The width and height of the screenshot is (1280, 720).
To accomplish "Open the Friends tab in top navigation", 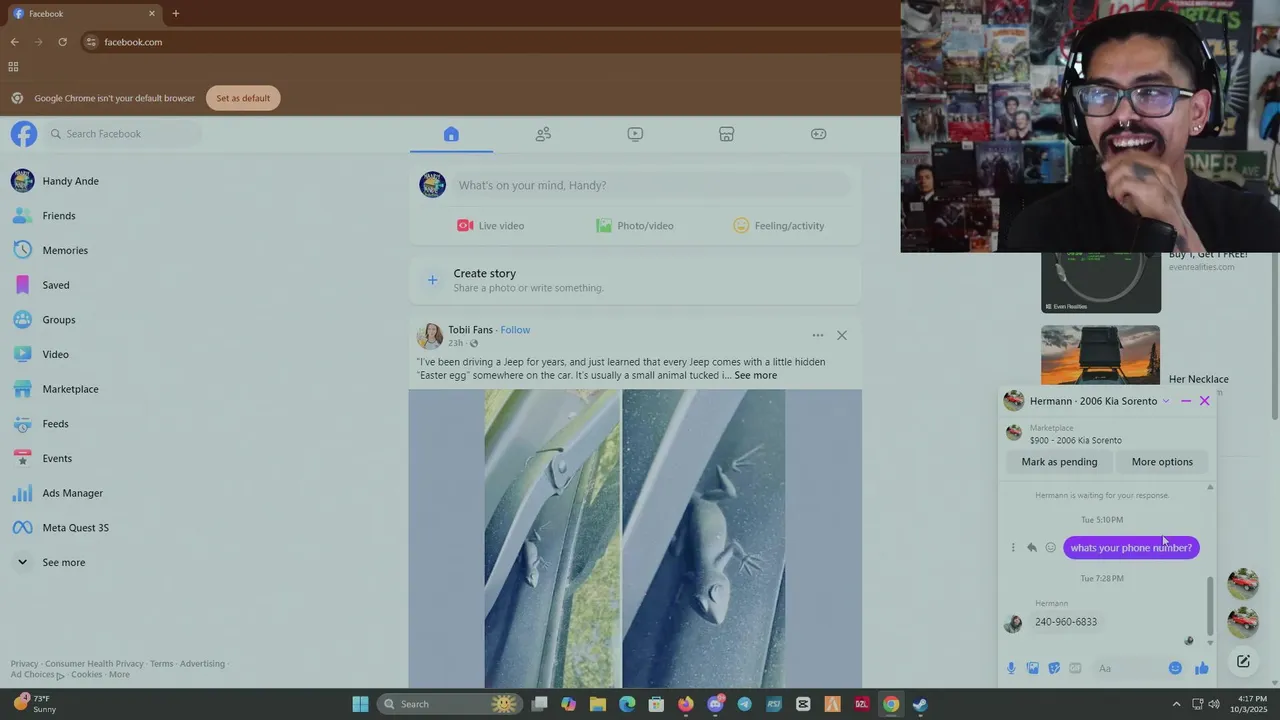I will click(543, 134).
